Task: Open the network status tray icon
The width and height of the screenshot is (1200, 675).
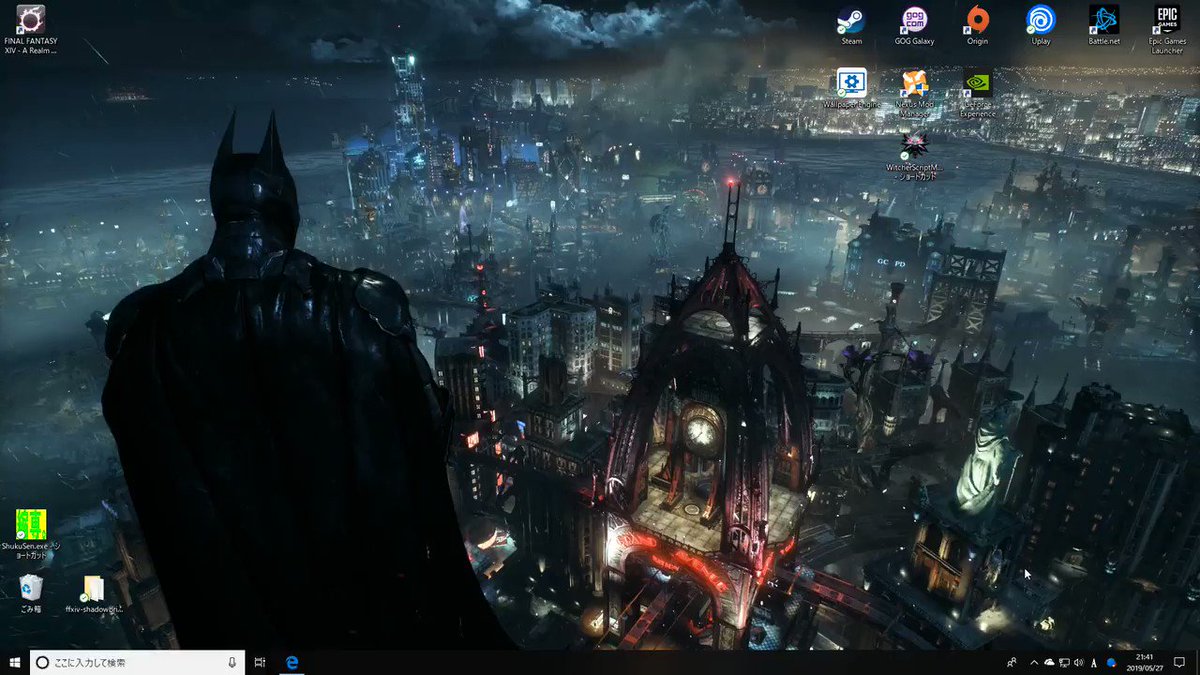Action: click(x=1064, y=662)
